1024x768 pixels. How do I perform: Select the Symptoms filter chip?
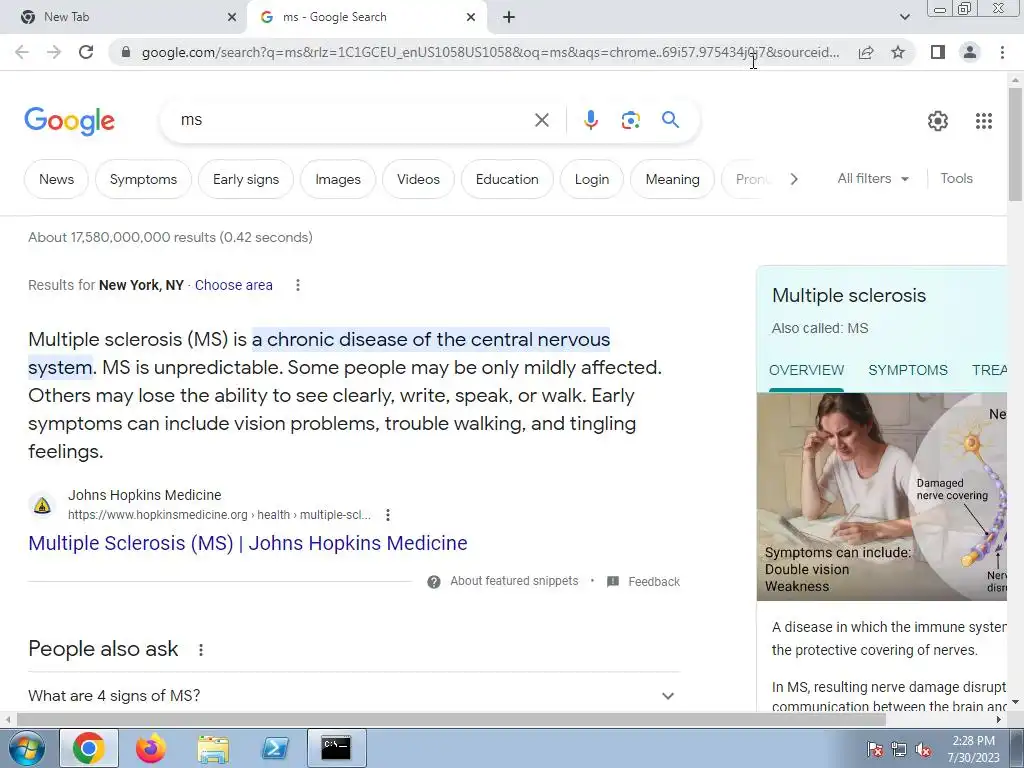coord(143,180)
